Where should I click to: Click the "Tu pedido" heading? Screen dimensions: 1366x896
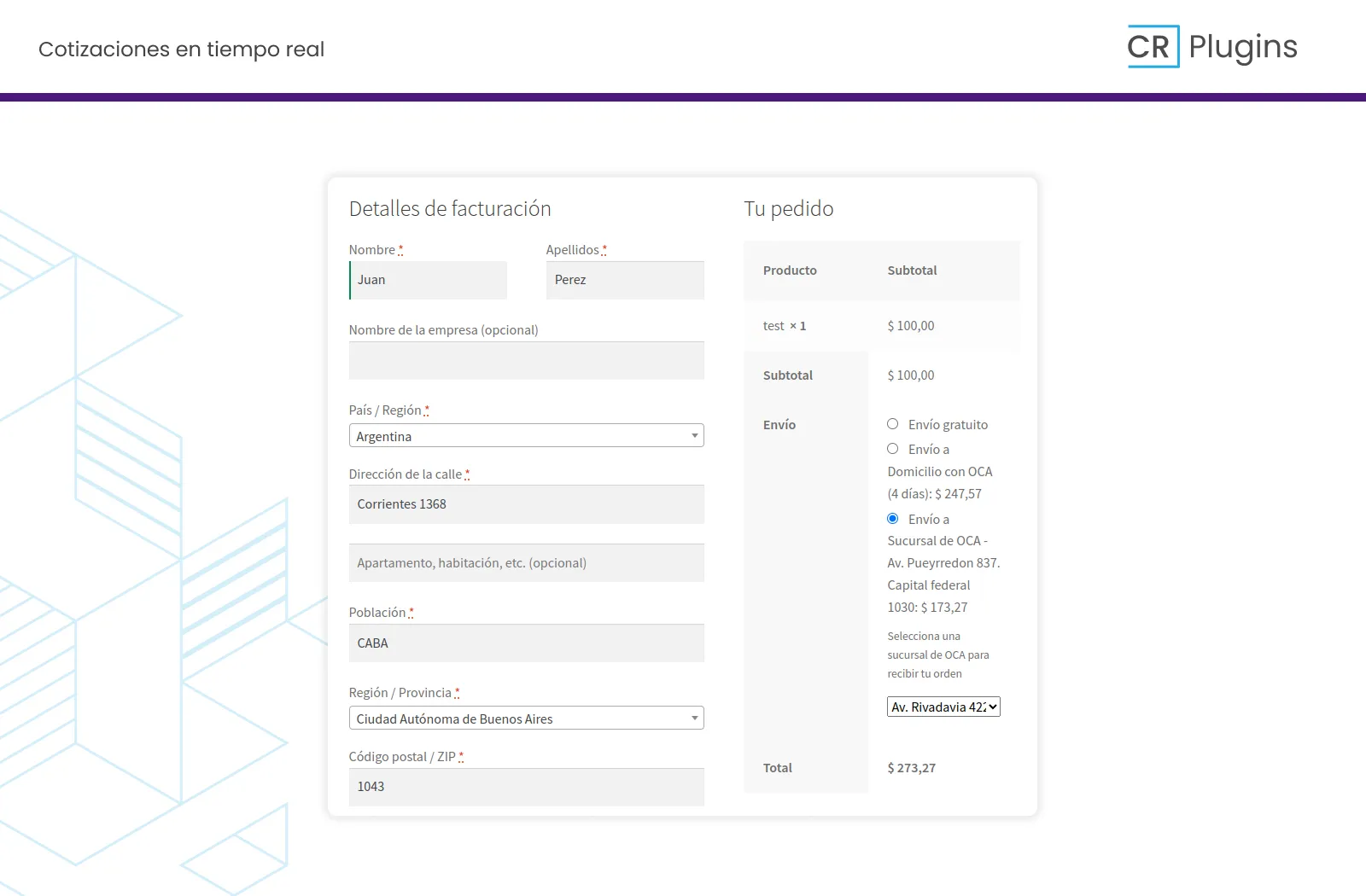pos(789,209)
